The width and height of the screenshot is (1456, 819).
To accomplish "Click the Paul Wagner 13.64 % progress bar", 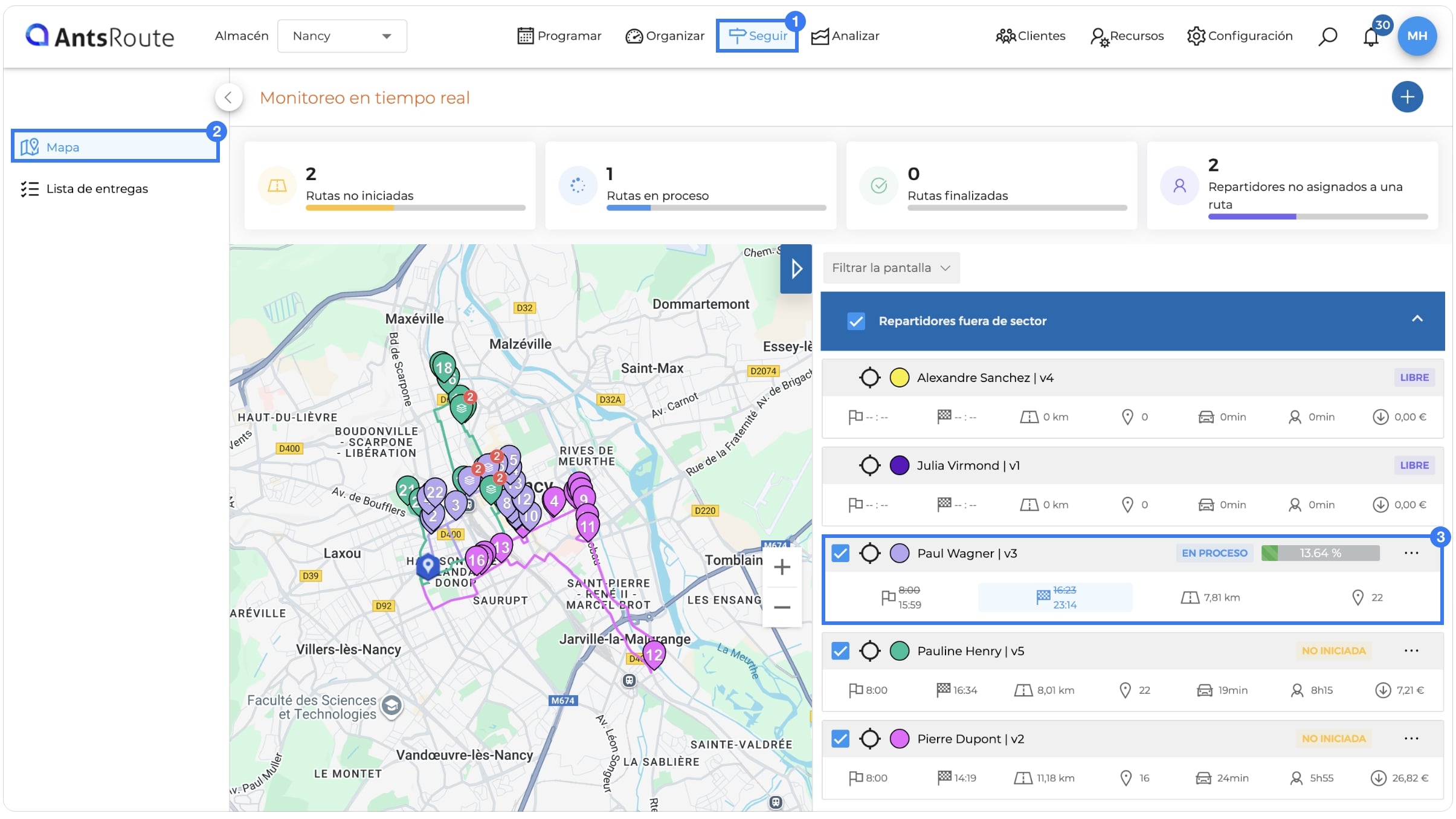I will pyautogui.click(x=1320, y=553).
